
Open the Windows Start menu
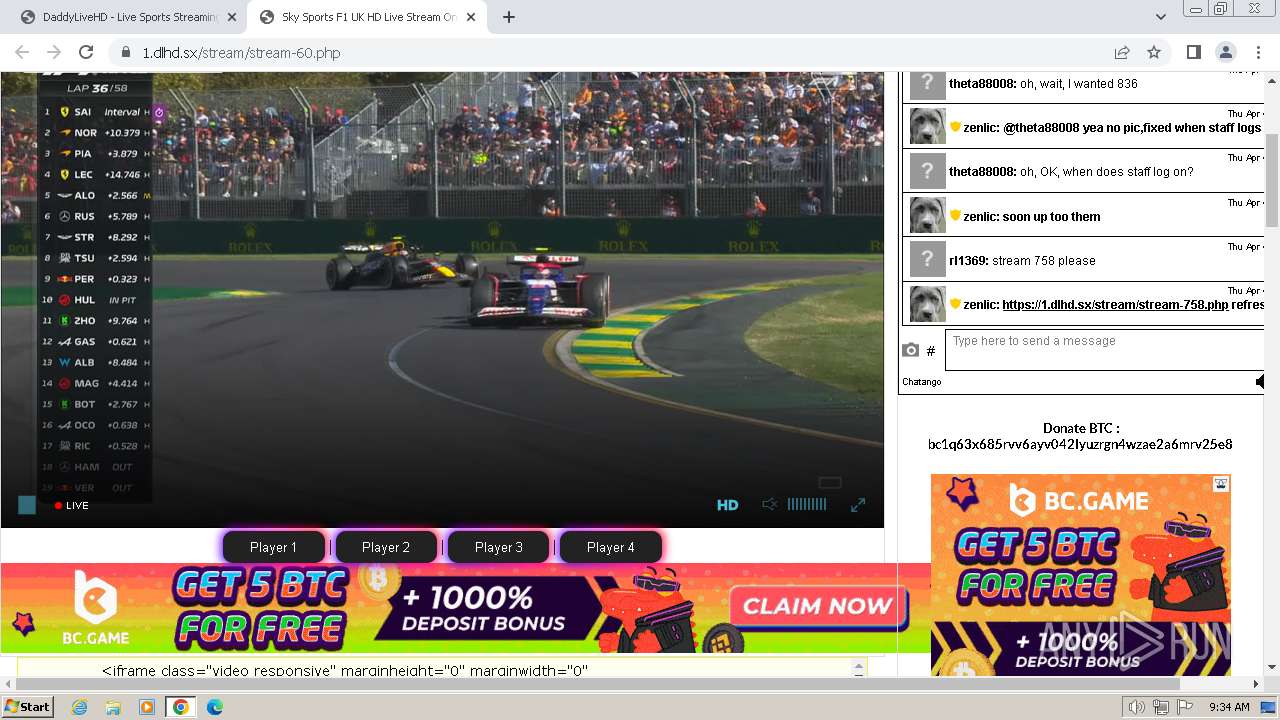[28, 707]
